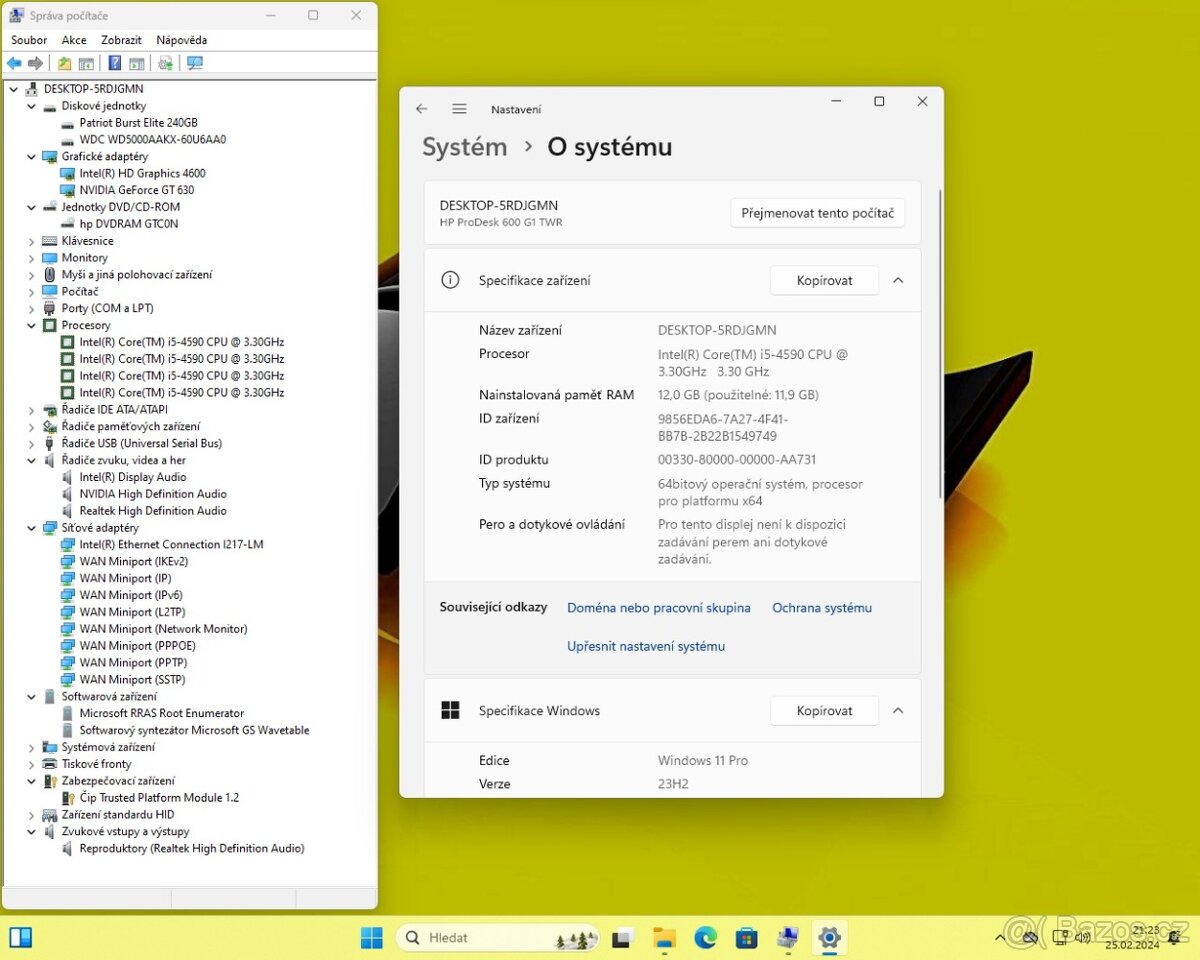Click Kopírovat next to Specifikace zařízení
Viewport: 1200px width, 960px height.
tap(823, 280)
